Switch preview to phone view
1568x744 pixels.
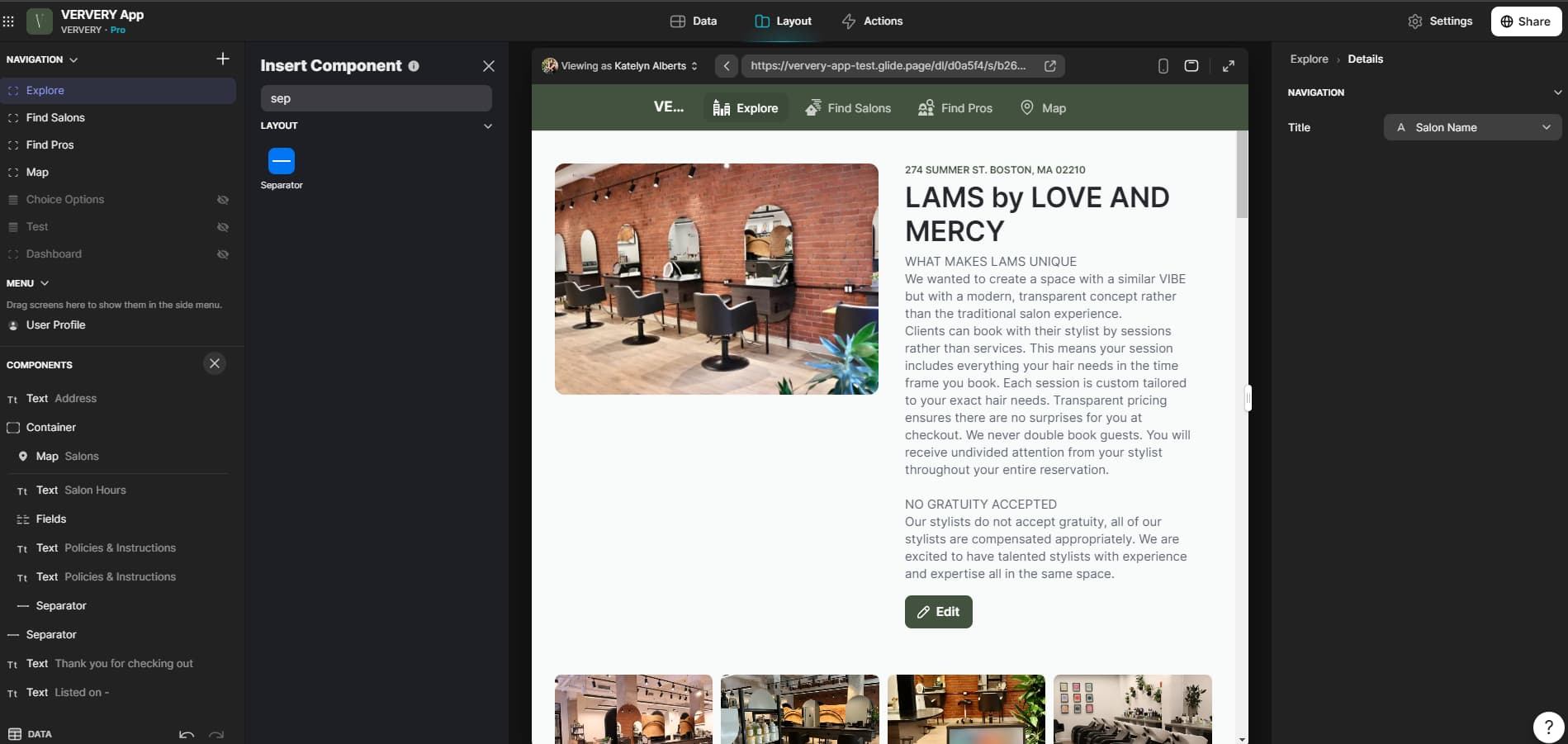(1163, 66)
